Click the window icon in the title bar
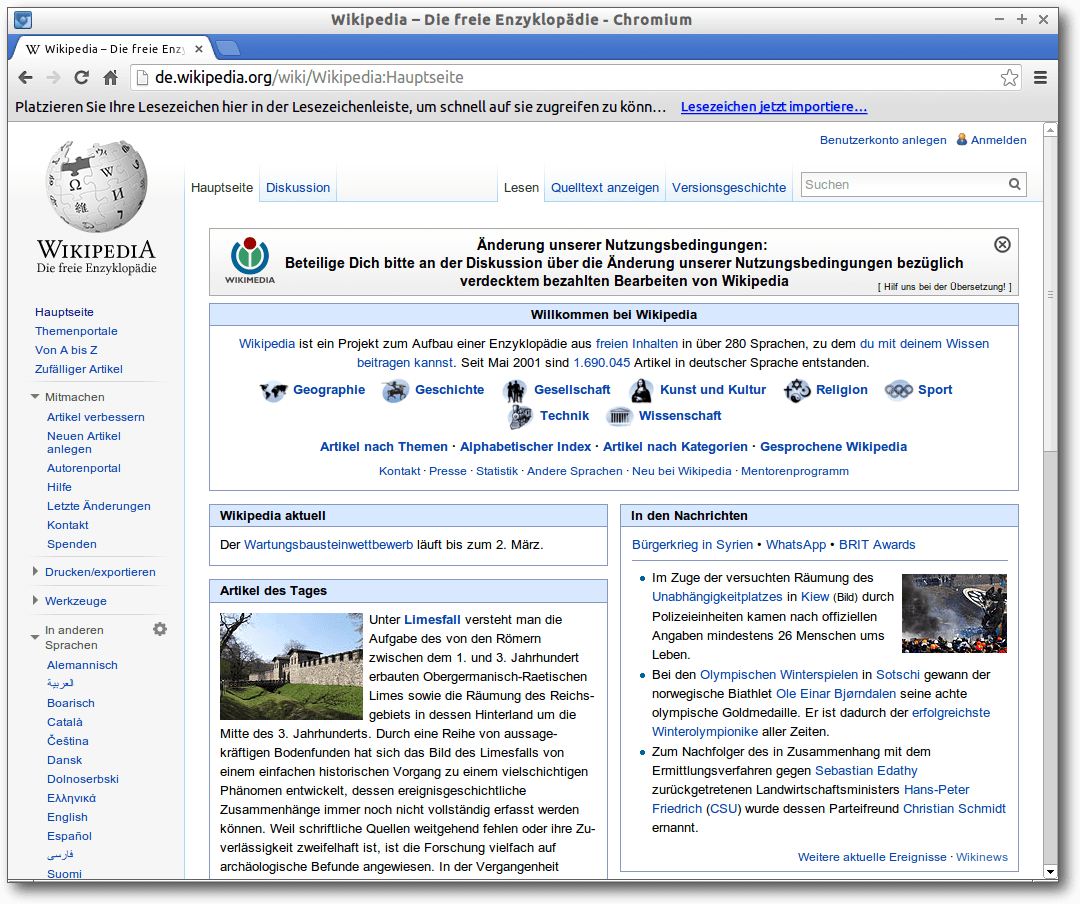This screenshot has height=904, width=1080. coord(23,19)
